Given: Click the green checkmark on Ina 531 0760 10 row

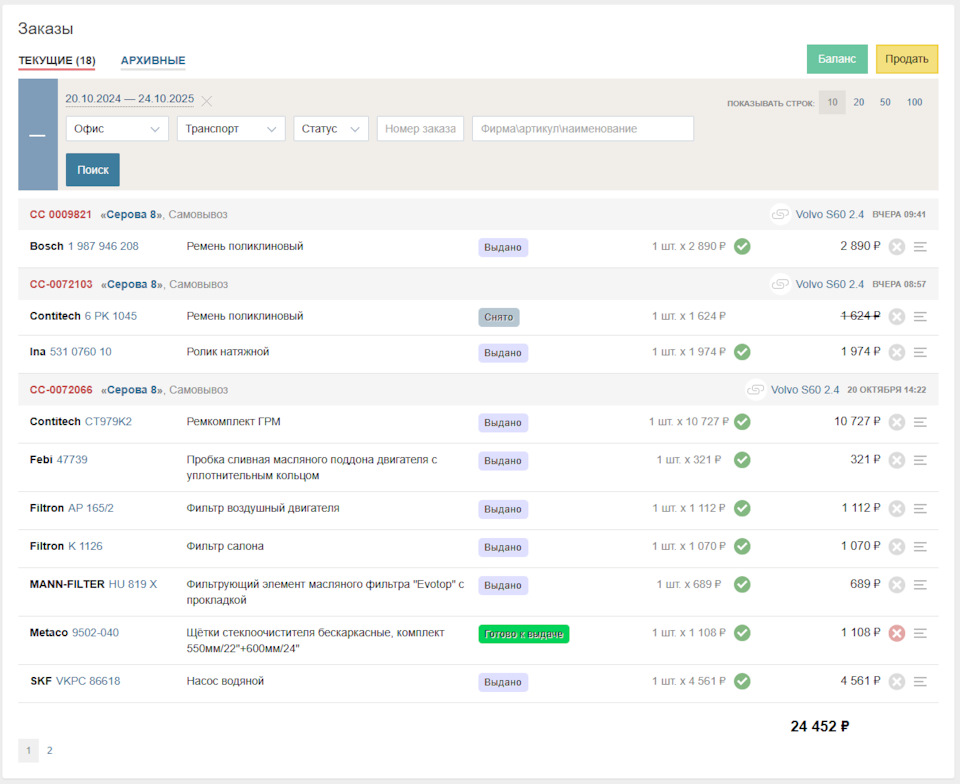Looking at the screenshot, I should pos(742,352).
